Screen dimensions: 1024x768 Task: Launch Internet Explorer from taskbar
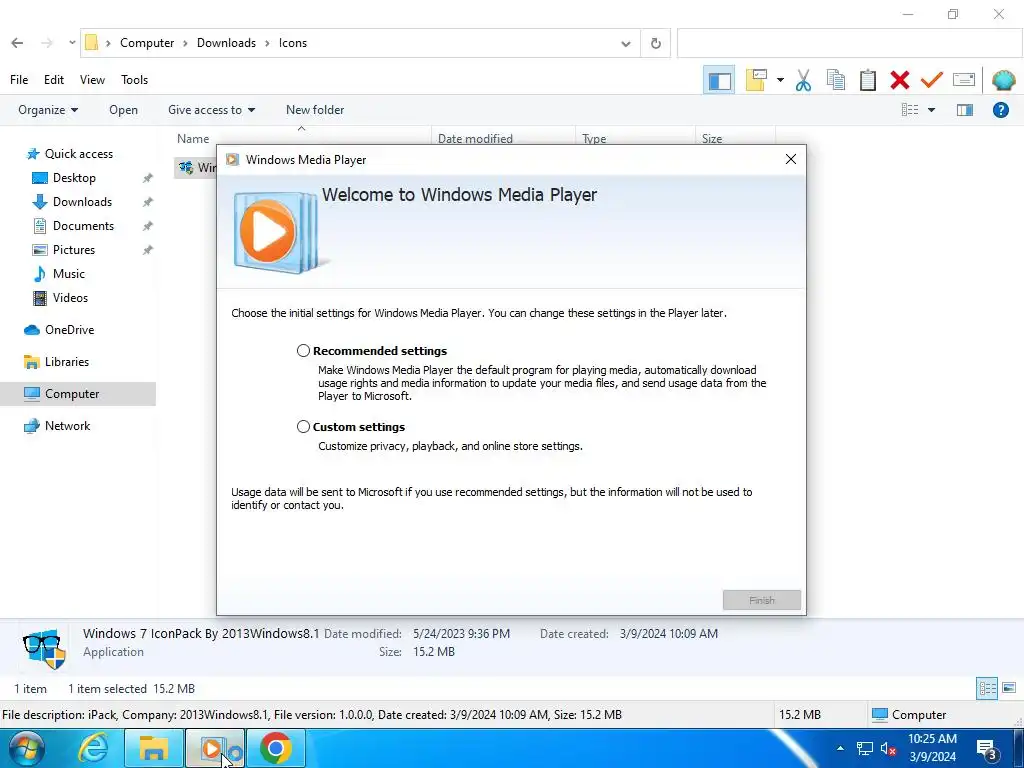point(93,749)
